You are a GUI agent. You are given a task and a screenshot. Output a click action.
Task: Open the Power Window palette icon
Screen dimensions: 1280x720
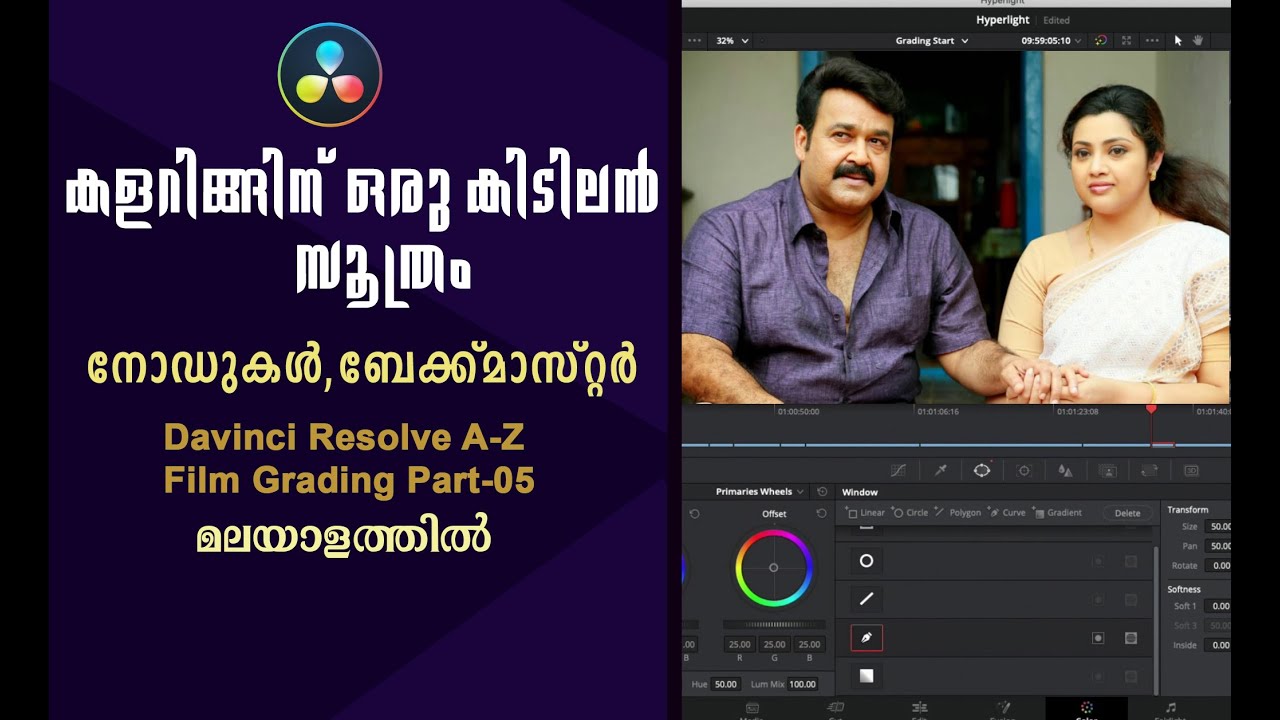982,470
